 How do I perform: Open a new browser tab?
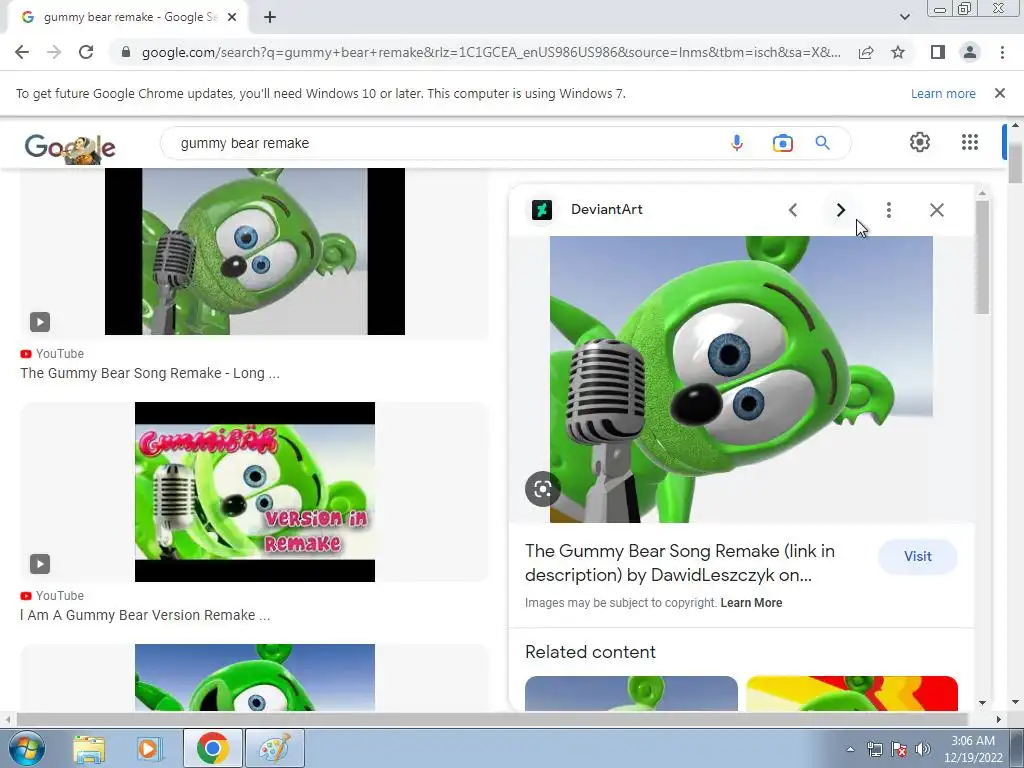click(270, 18)
